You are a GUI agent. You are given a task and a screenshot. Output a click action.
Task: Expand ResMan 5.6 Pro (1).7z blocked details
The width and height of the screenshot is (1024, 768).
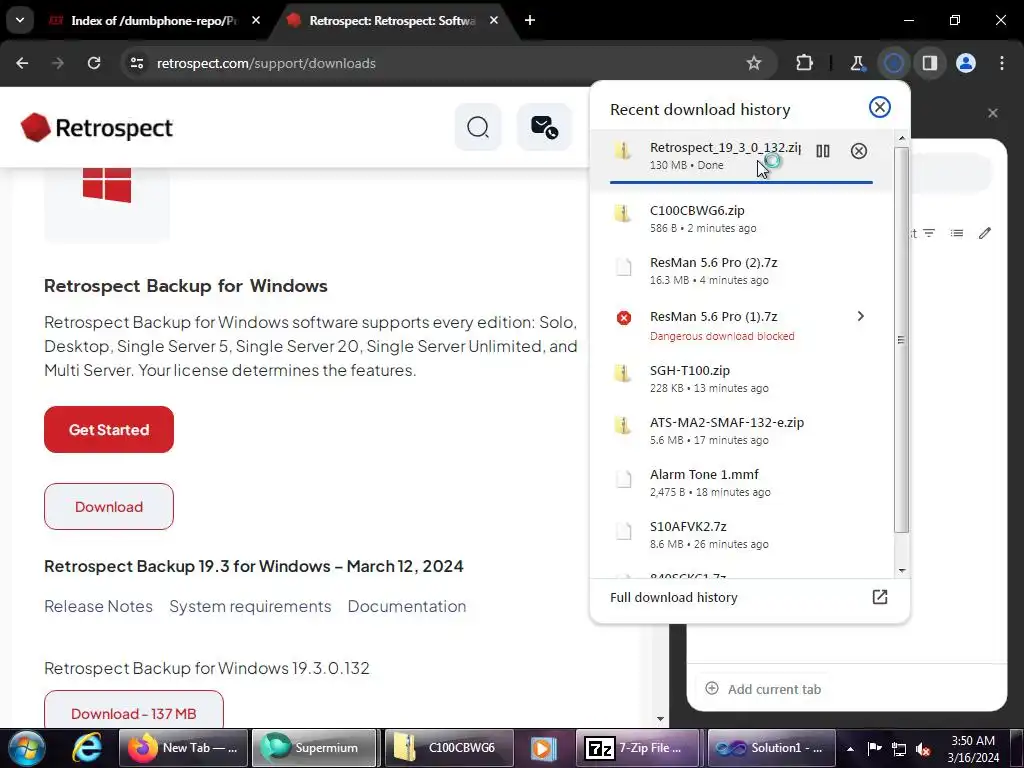point(861,316)
